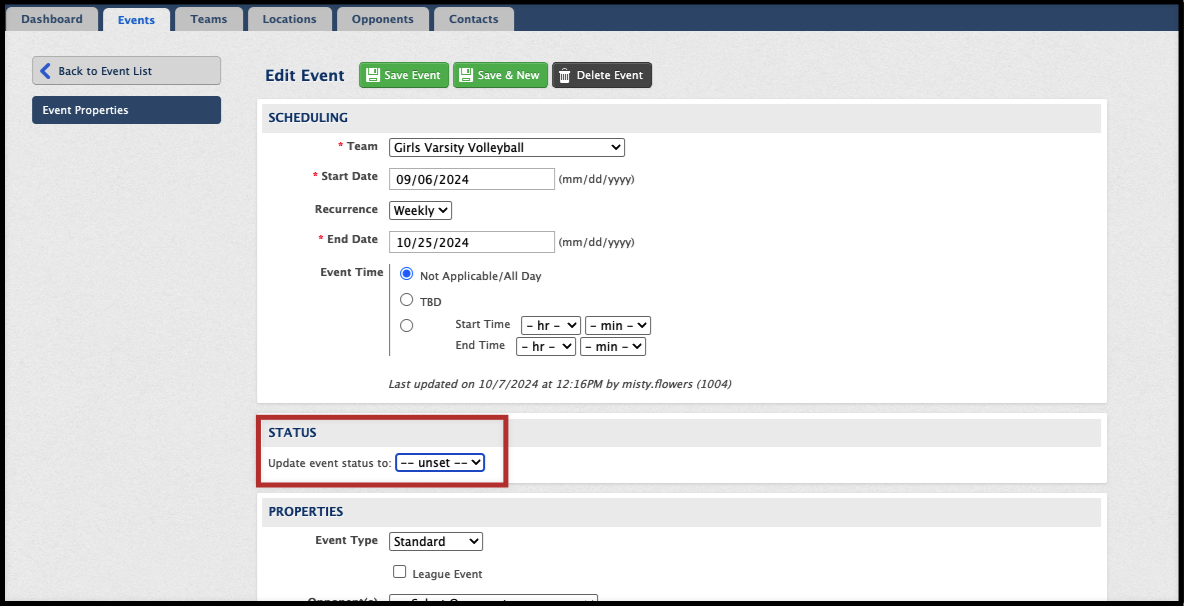Click the floppy disk icon on Save & New
Image resolution: width=1184 pixels, height=606 pixels.
[466, 75]
